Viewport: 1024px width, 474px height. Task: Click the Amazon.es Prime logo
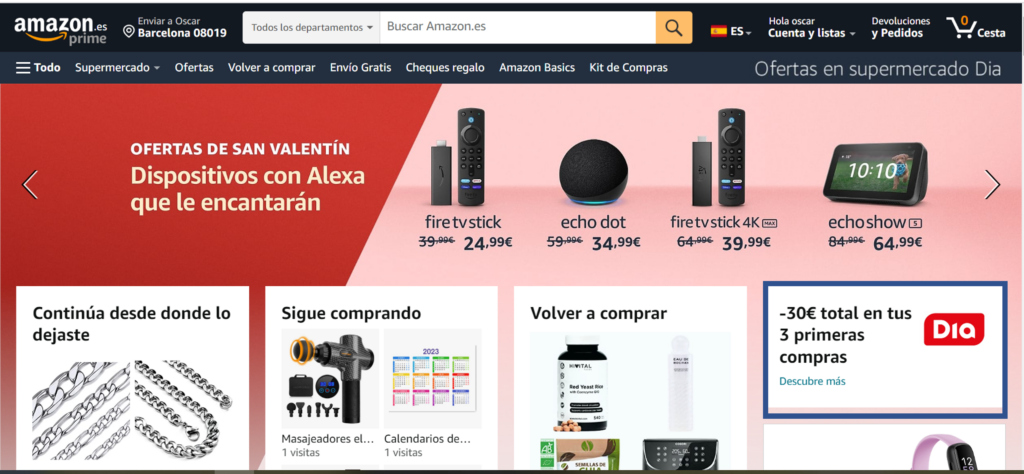coord(61,29)
